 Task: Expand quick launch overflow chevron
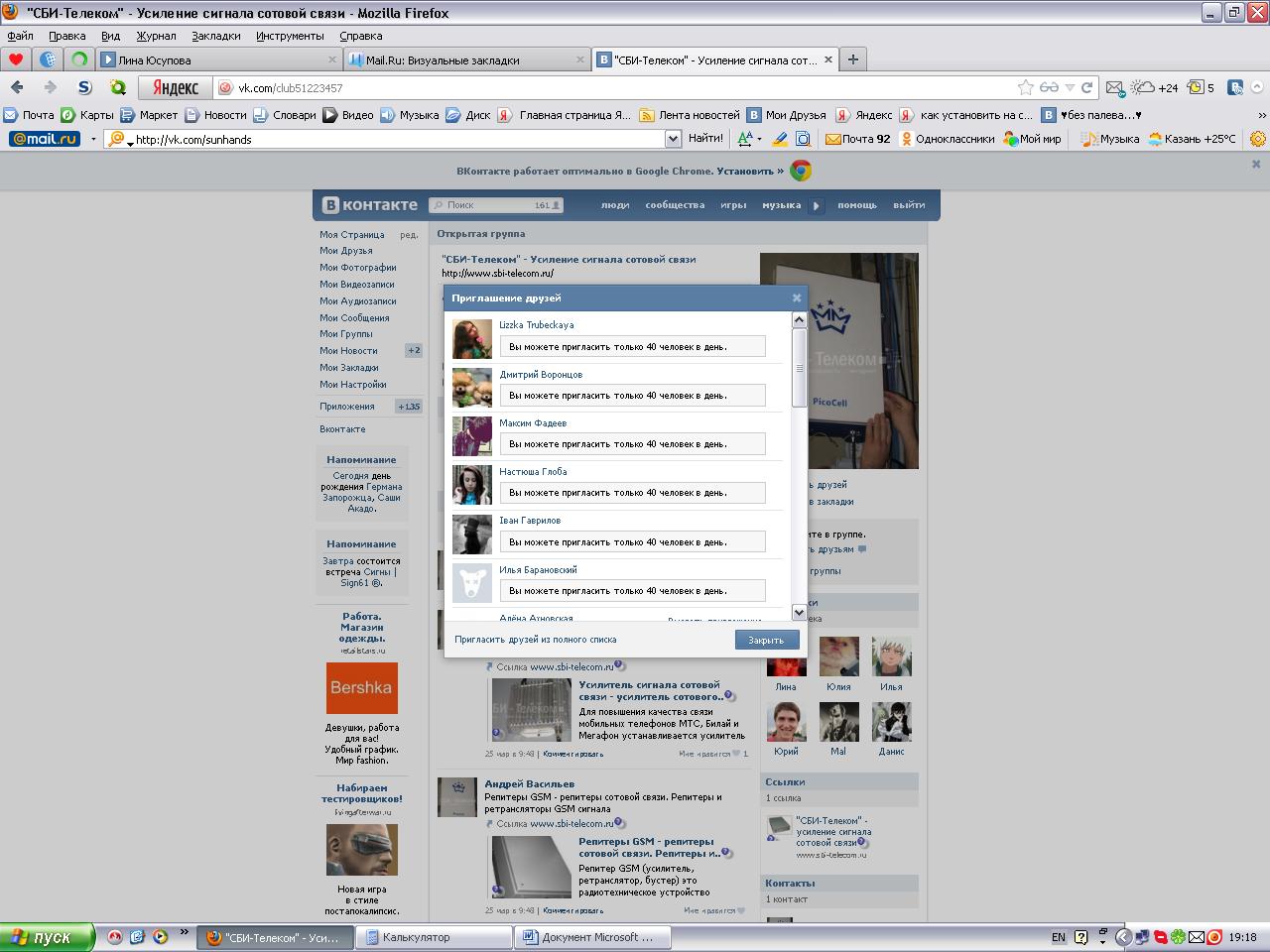coord(184,933)
